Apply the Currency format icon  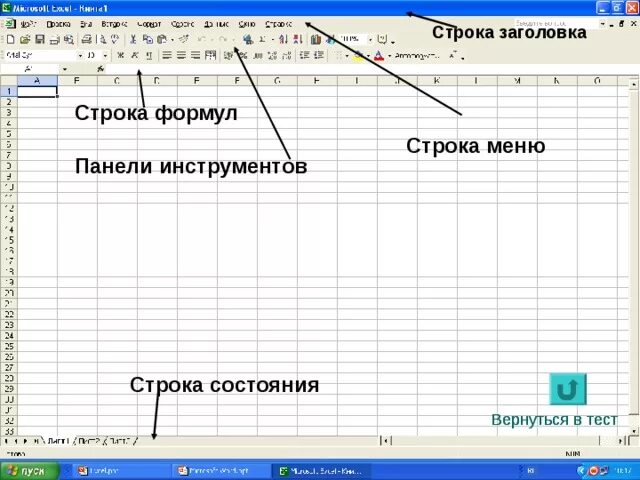[x=229, y=55]
